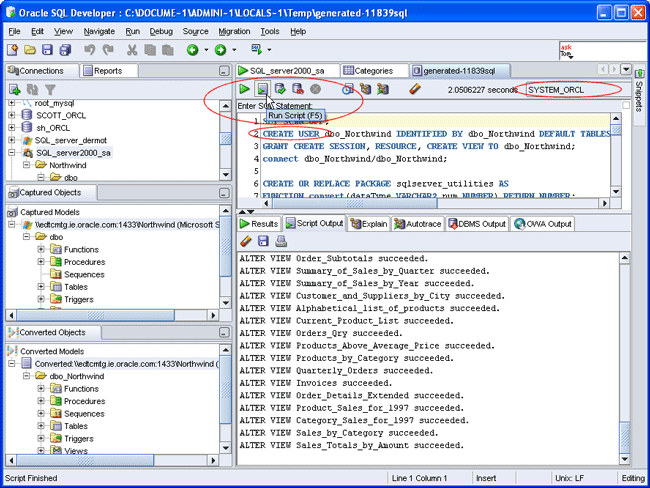Switch to the Reports tab
The width and height of the screenshot is (650, 488).
(x=108, y=71)
